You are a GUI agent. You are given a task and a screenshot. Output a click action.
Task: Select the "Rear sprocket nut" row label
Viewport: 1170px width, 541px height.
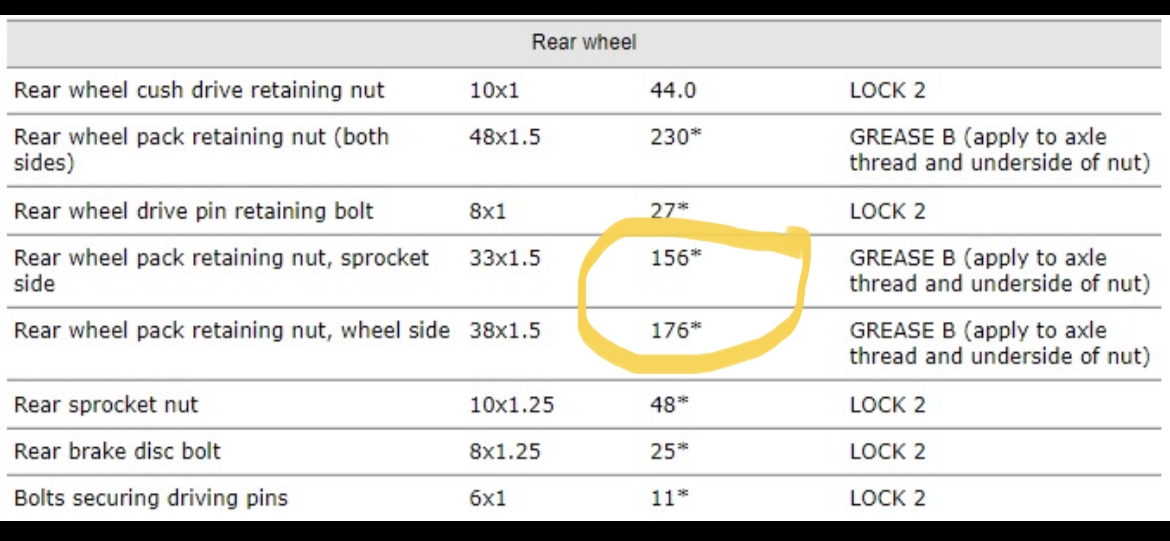click(x=106, y=405)
